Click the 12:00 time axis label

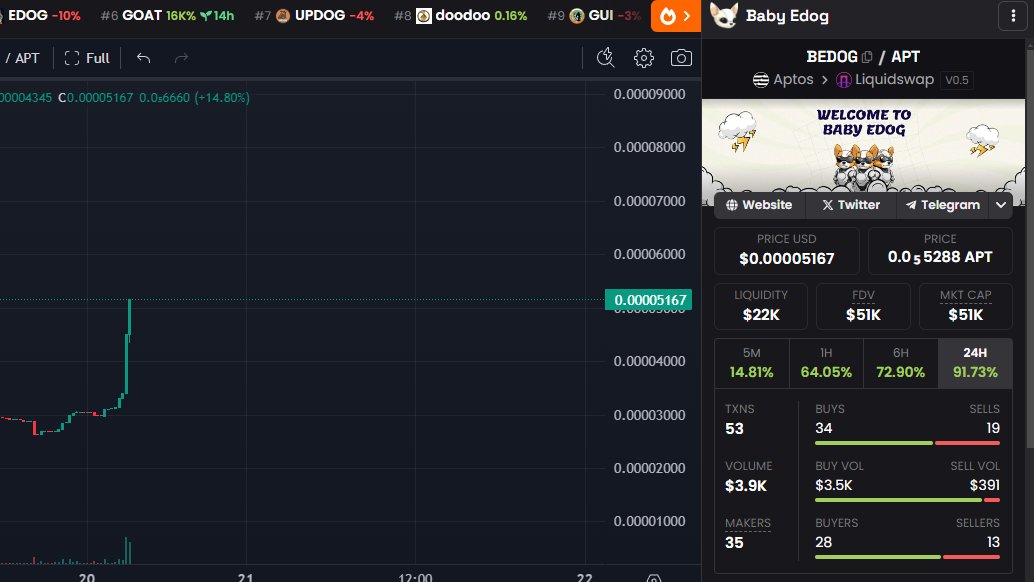click(415, 578)
